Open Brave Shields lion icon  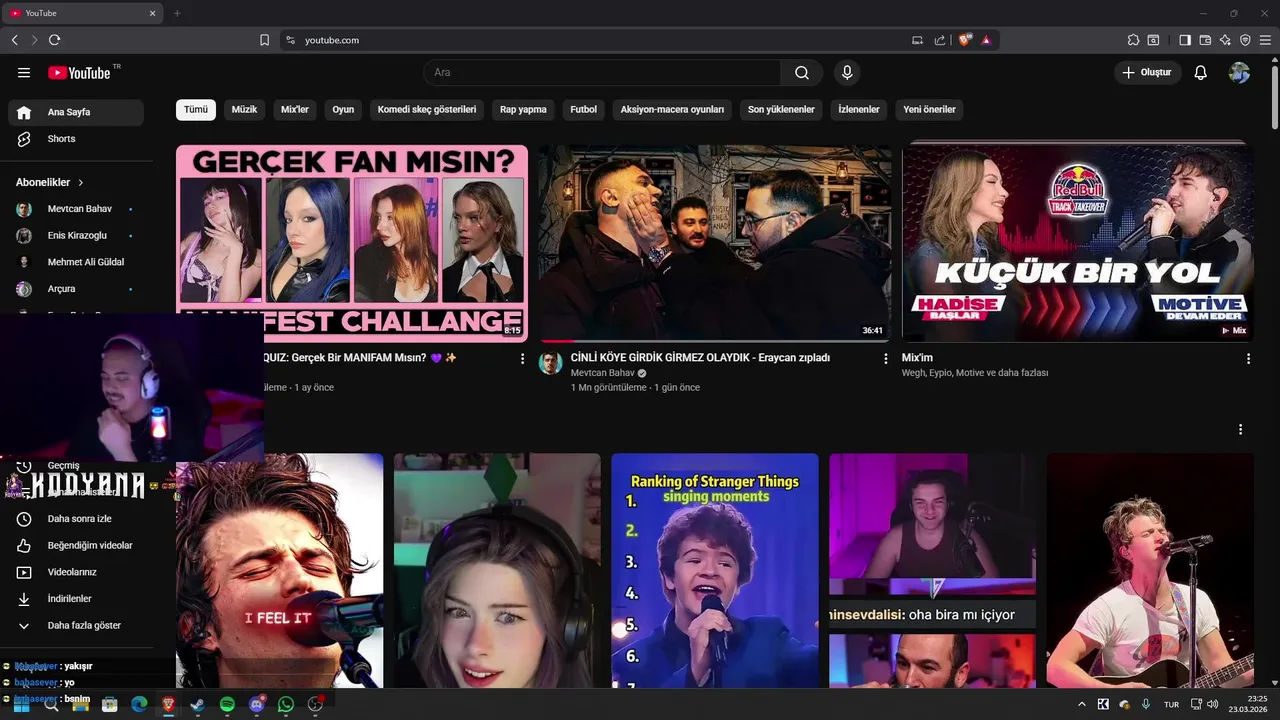pyautogui.click(x=965, y=40)
